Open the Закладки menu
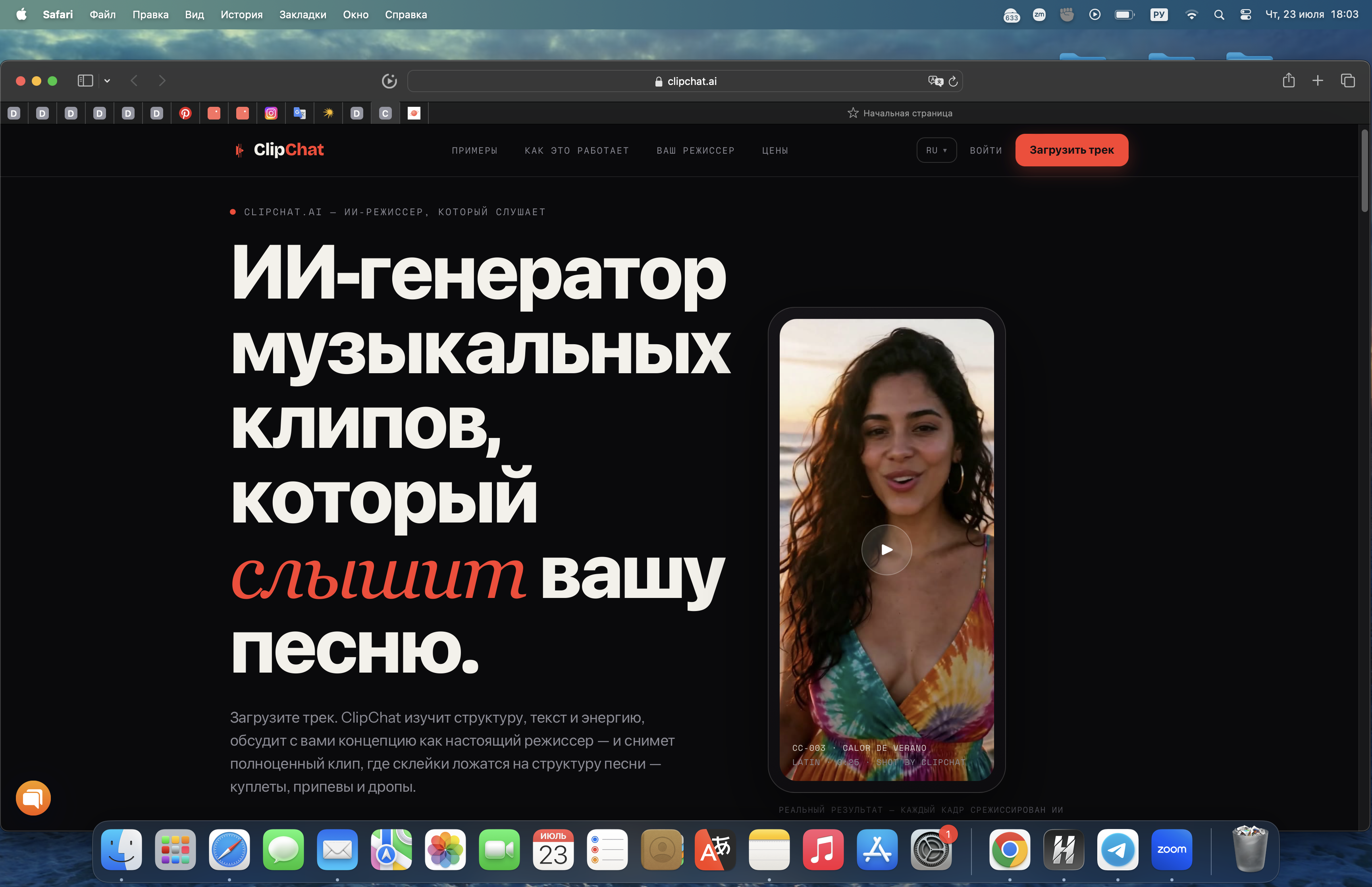The image size is (1372, 887). (x=303, y=14)
